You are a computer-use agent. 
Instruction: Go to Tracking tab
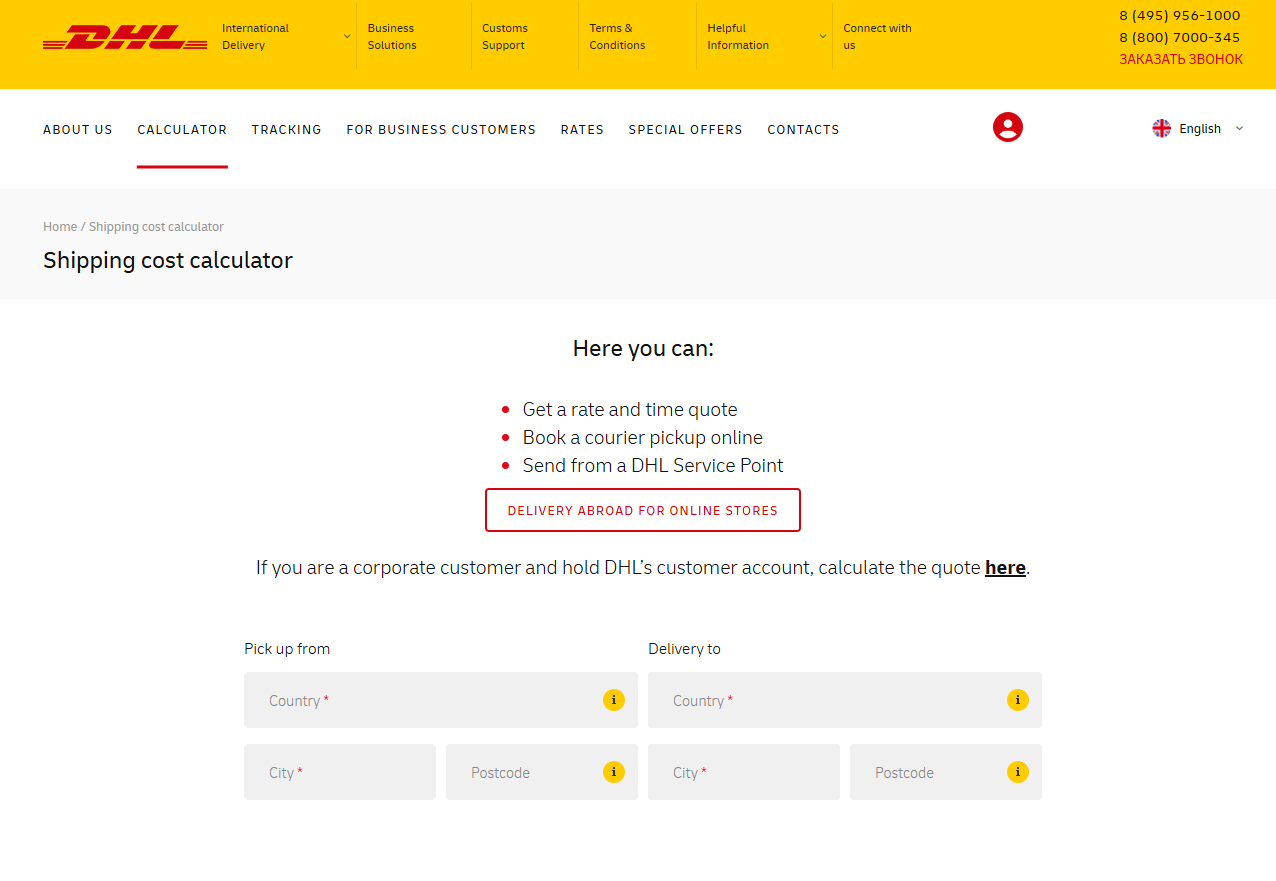pos(287,129)
